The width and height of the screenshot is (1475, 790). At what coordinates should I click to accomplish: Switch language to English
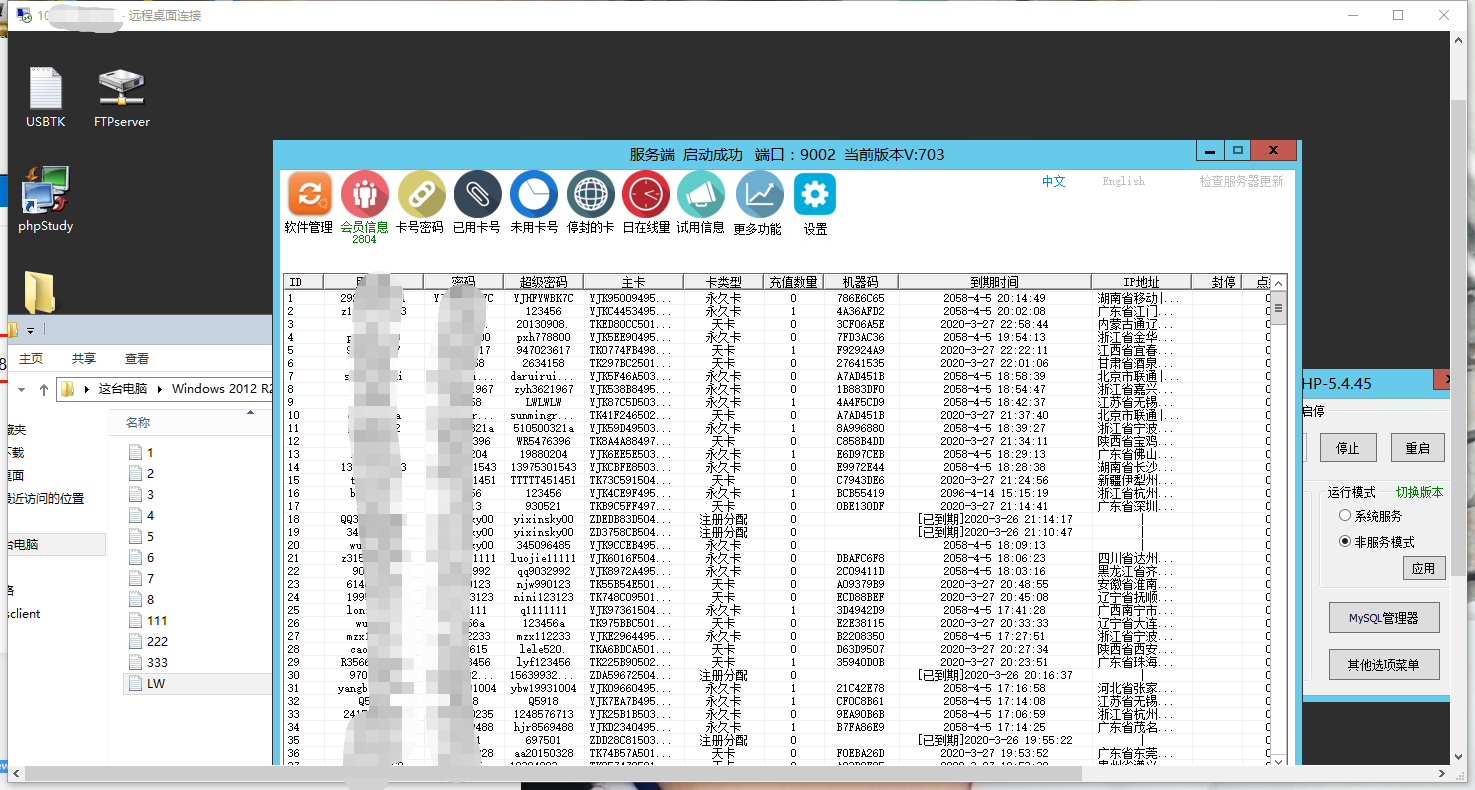[1123, 181]
